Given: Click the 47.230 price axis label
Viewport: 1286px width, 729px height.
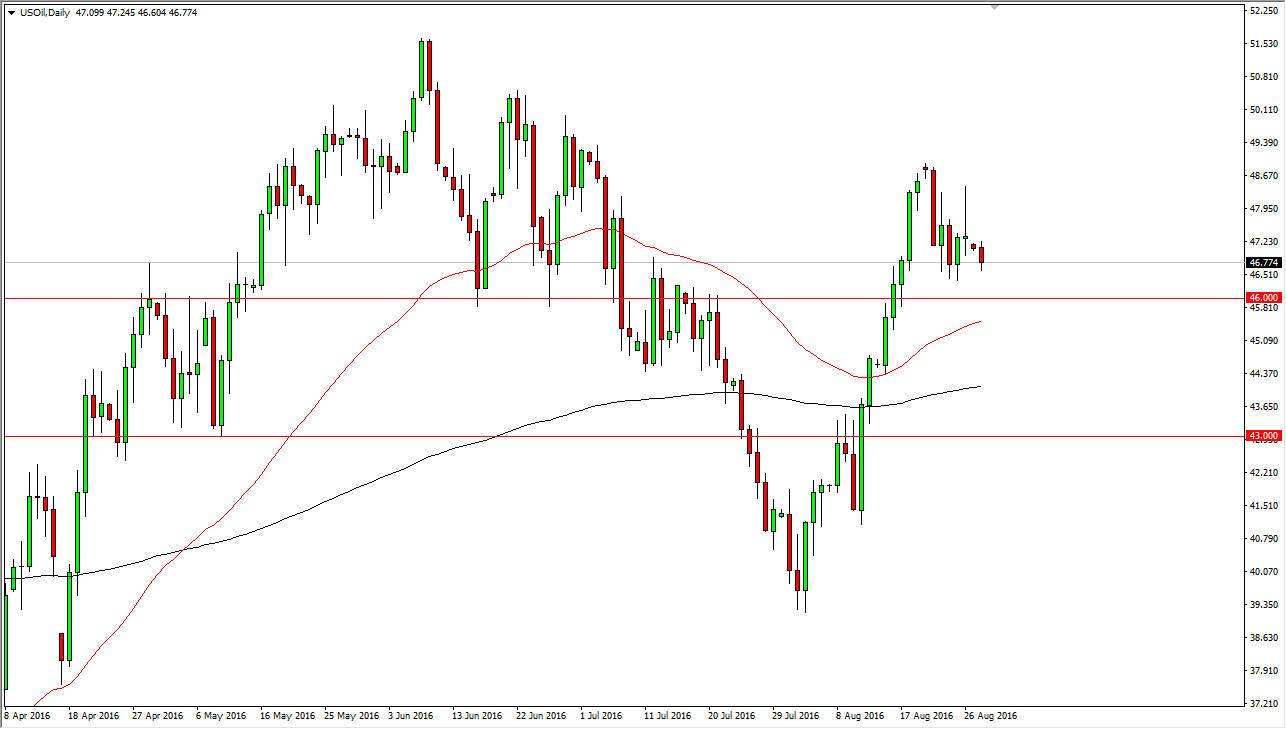Looking at the screenshot, I should click(1264, 242).
